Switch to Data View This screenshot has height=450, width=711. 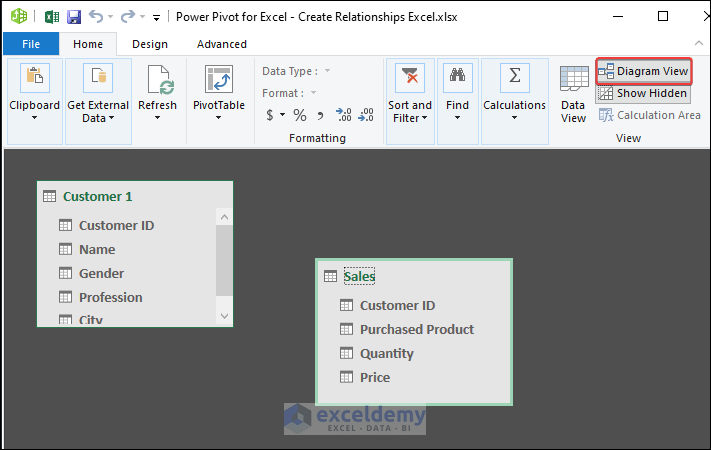574,94
